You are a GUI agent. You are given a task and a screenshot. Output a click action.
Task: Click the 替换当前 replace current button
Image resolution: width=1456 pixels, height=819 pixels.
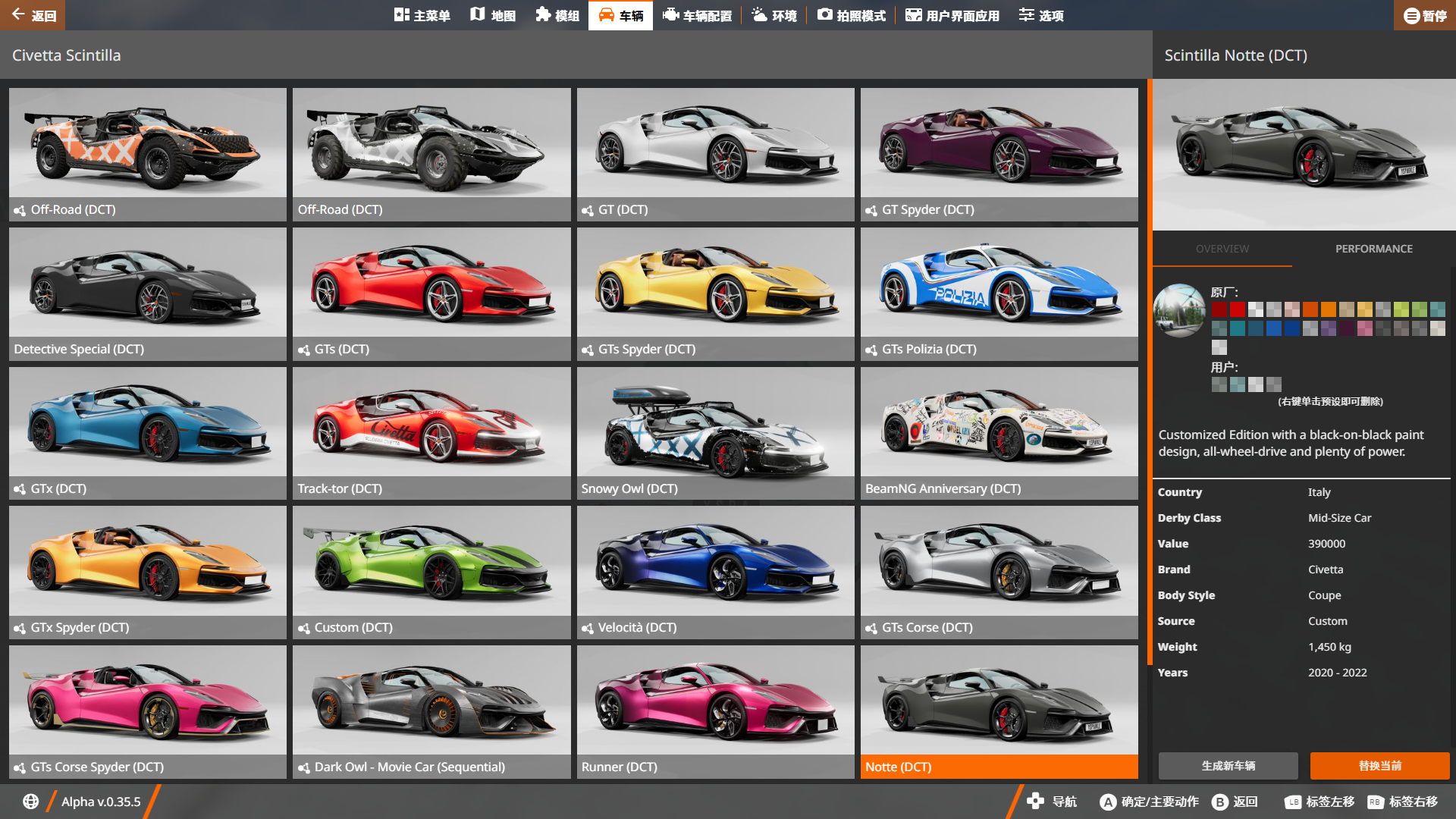point(1380,766)
